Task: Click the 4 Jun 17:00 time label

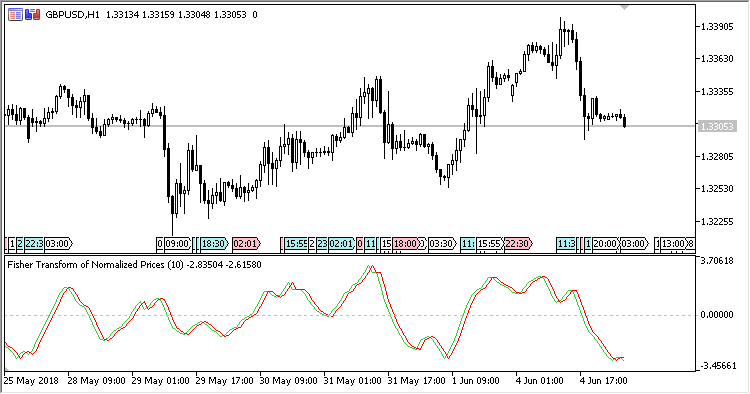Action: click(604, 381)
